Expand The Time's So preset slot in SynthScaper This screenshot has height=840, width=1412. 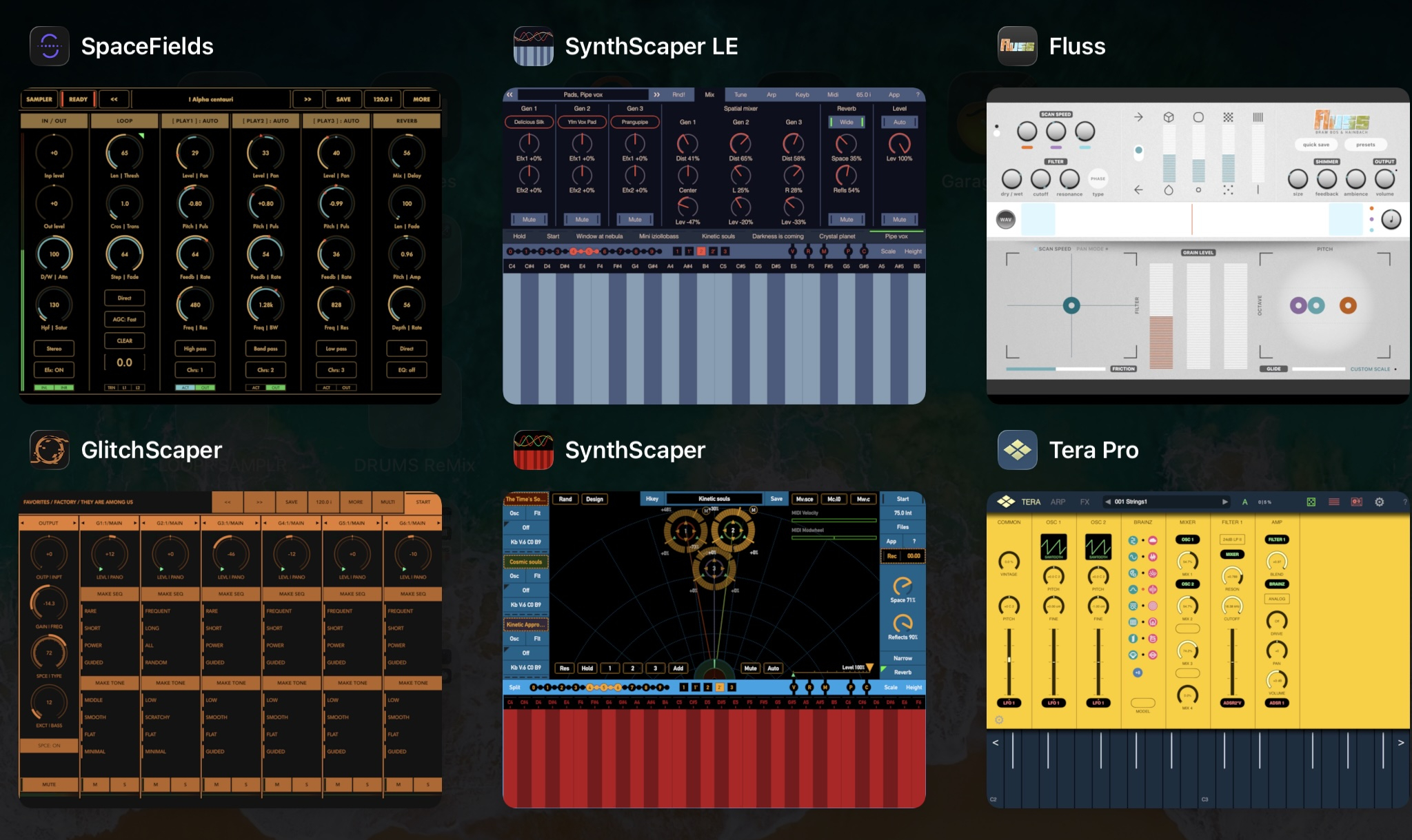(x=525, y=498)
